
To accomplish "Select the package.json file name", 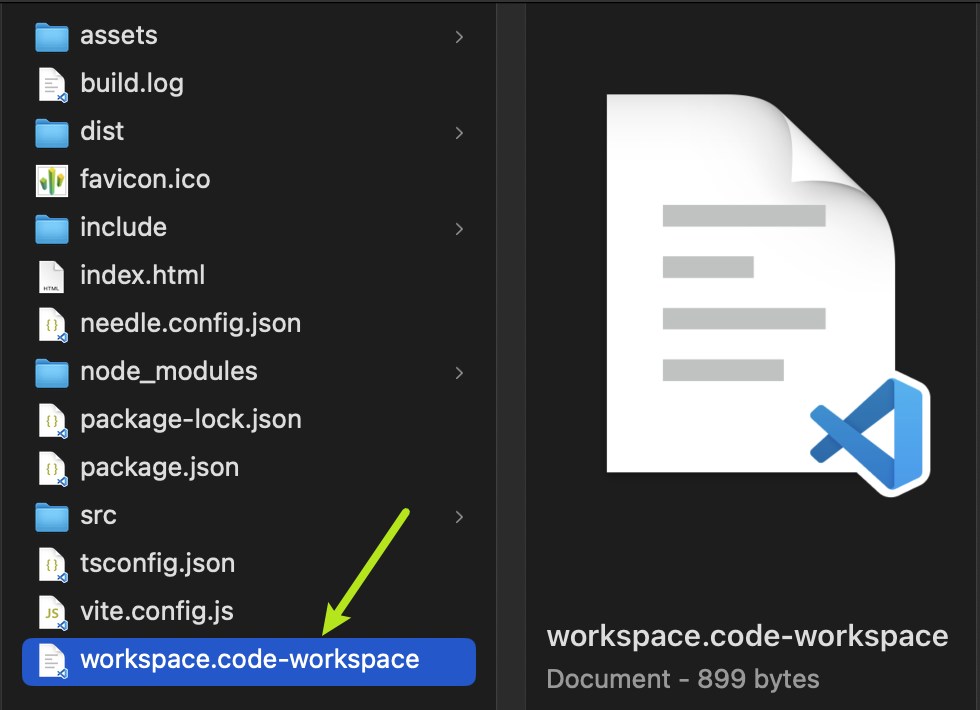I will (x=159, y=468).
